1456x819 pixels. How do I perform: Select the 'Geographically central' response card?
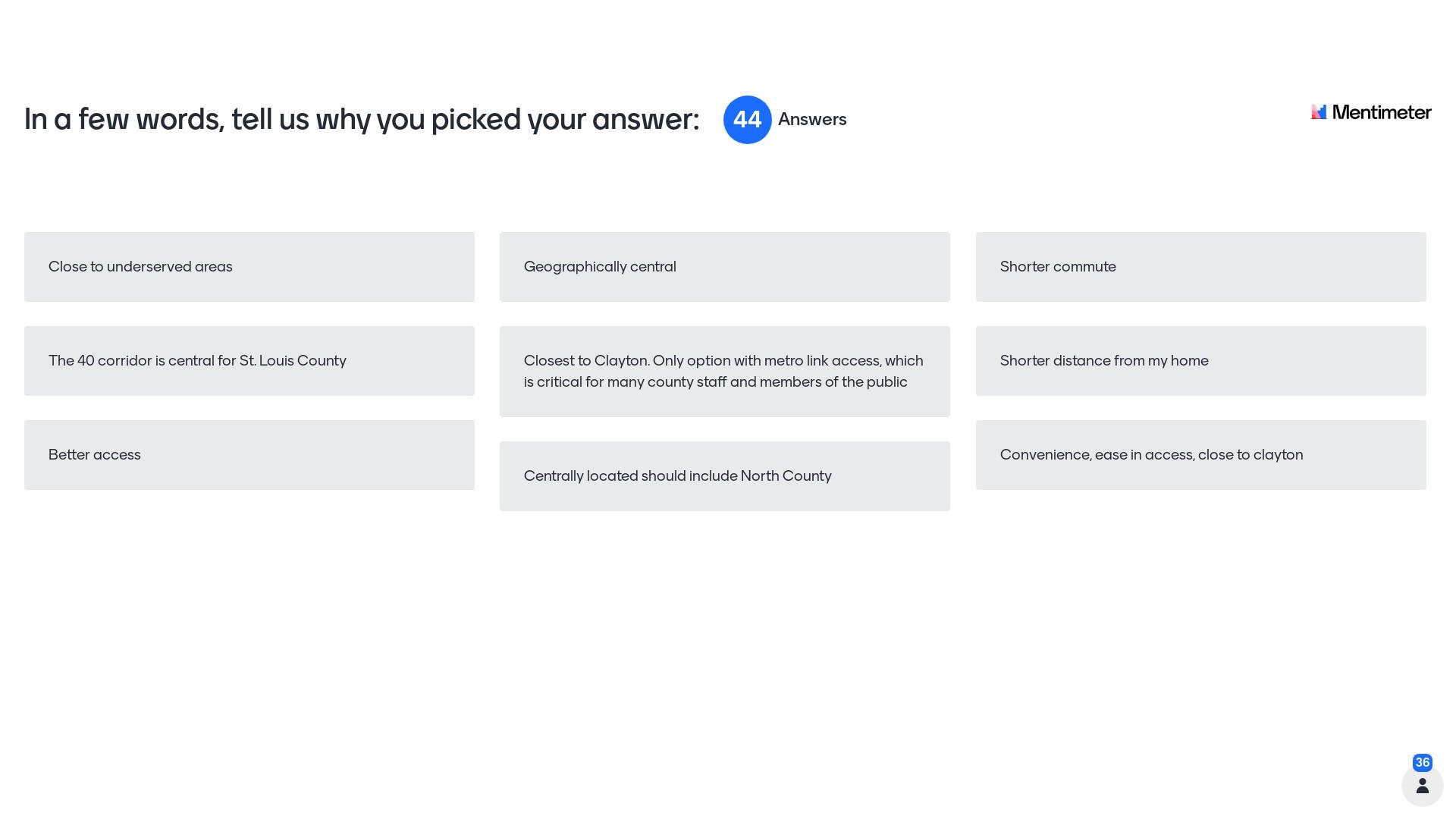(x=724, y=267)
